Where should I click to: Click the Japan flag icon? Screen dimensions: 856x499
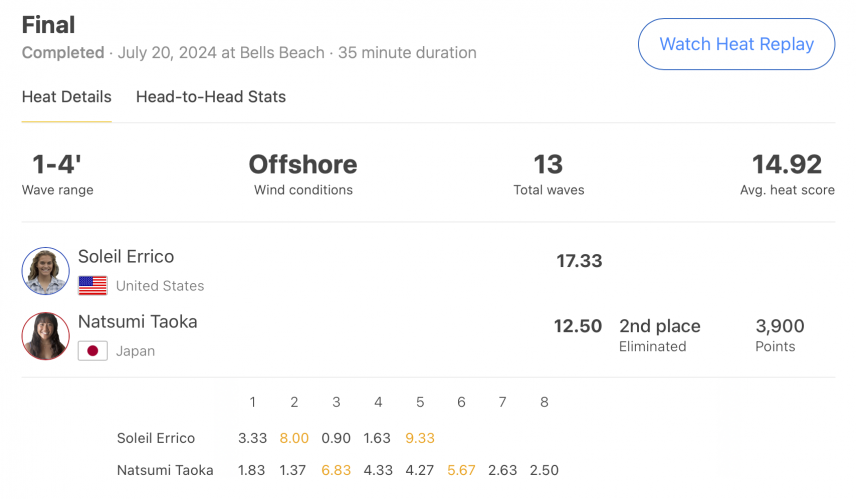click(93, 351)
